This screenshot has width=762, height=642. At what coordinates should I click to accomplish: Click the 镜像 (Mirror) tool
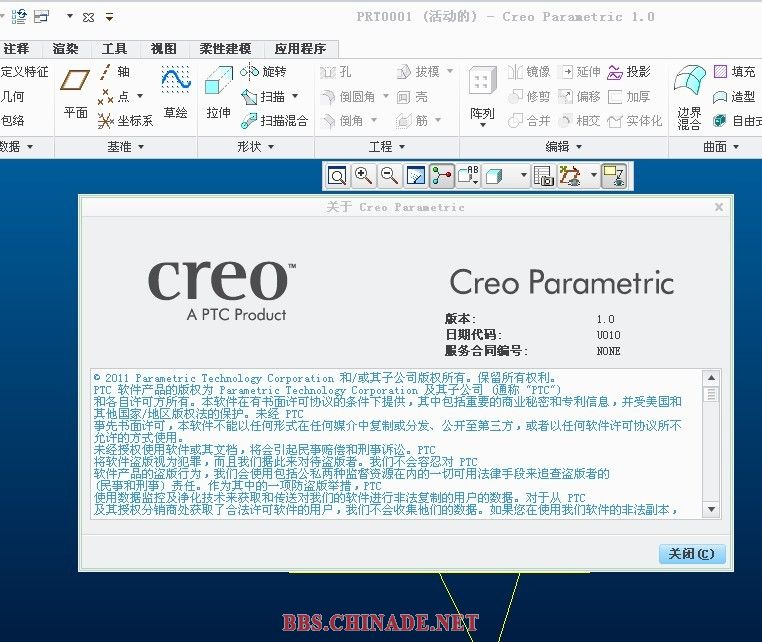click(529, 72)
